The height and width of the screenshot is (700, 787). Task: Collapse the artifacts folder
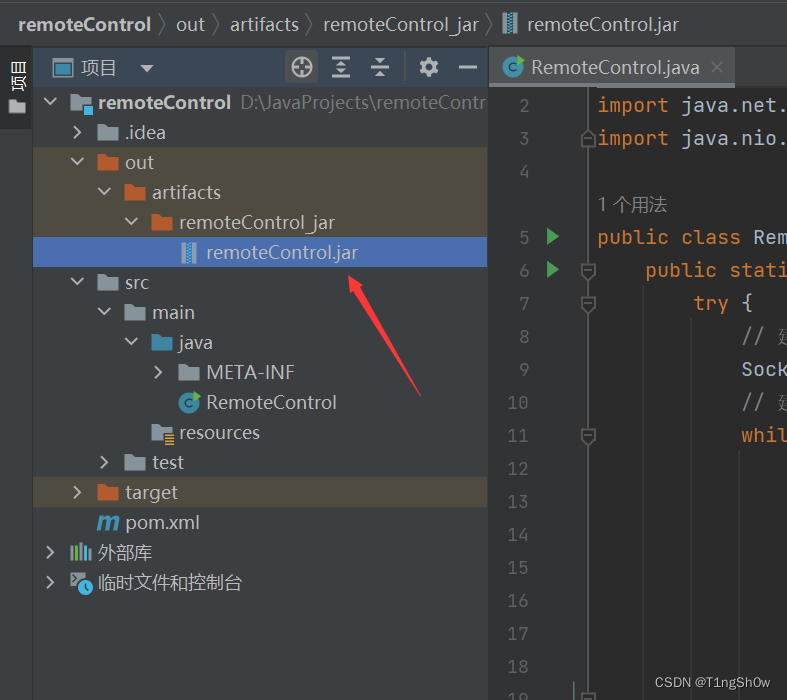click(104, 192)
